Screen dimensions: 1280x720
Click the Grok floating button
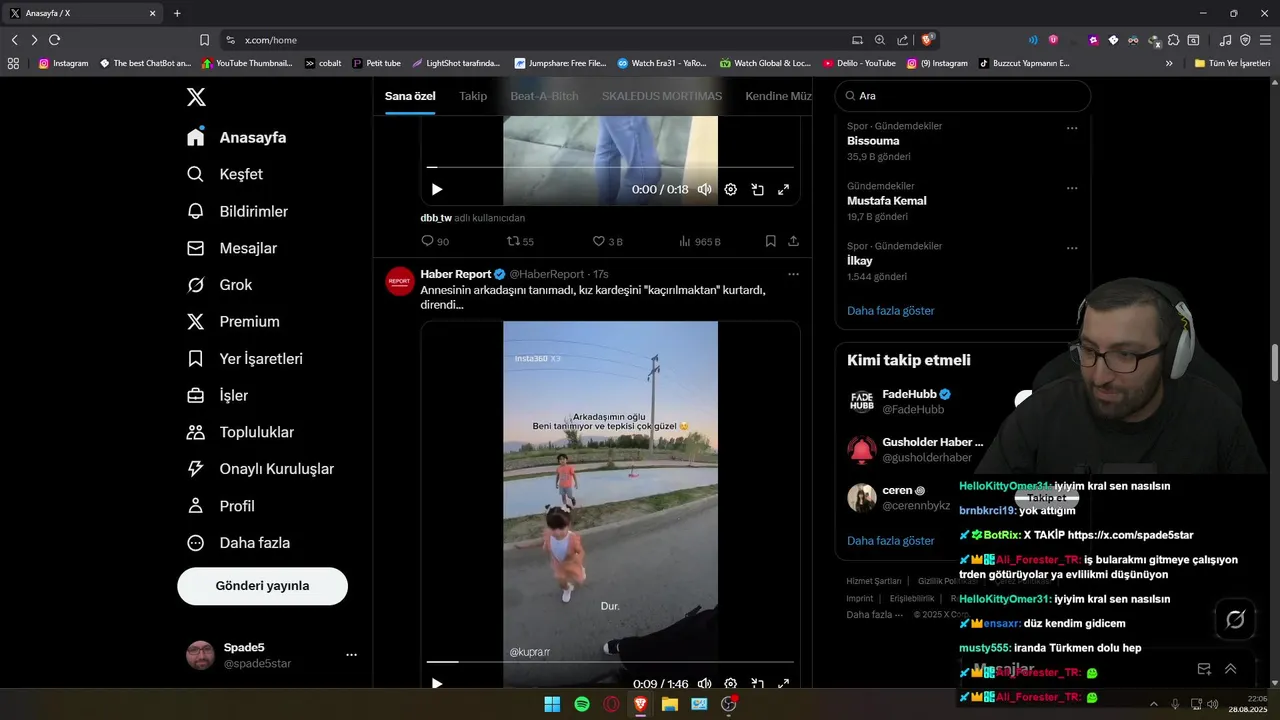coord(1236,620)
